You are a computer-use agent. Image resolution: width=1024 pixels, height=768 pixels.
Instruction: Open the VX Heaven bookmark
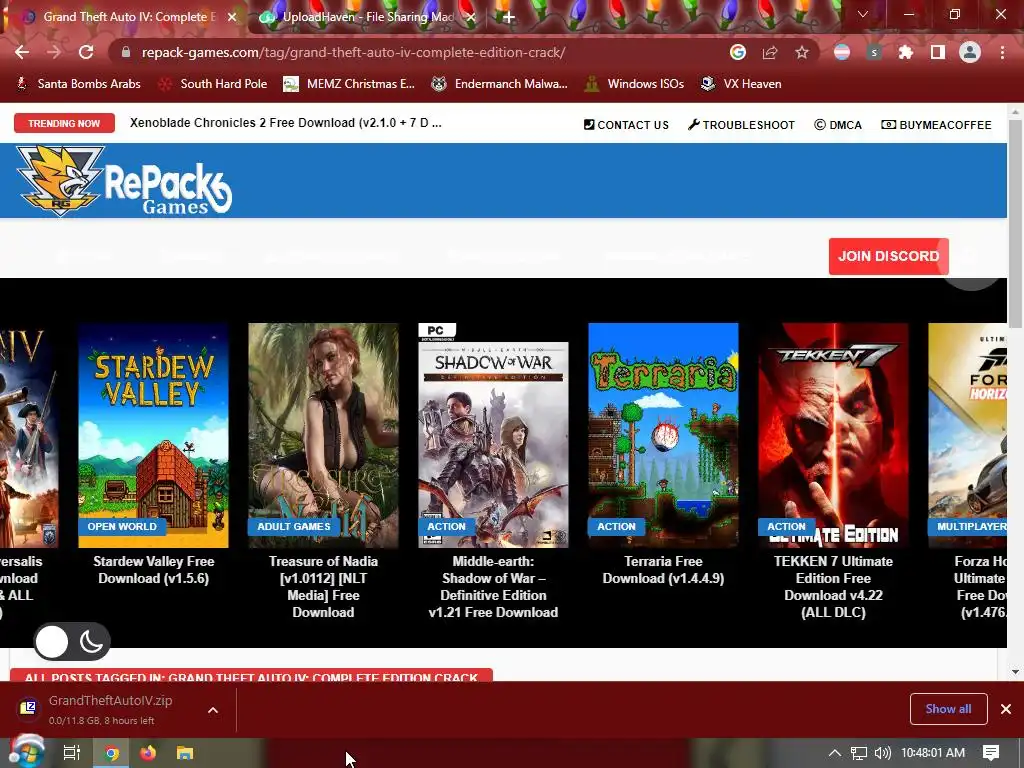pos(741,84)
